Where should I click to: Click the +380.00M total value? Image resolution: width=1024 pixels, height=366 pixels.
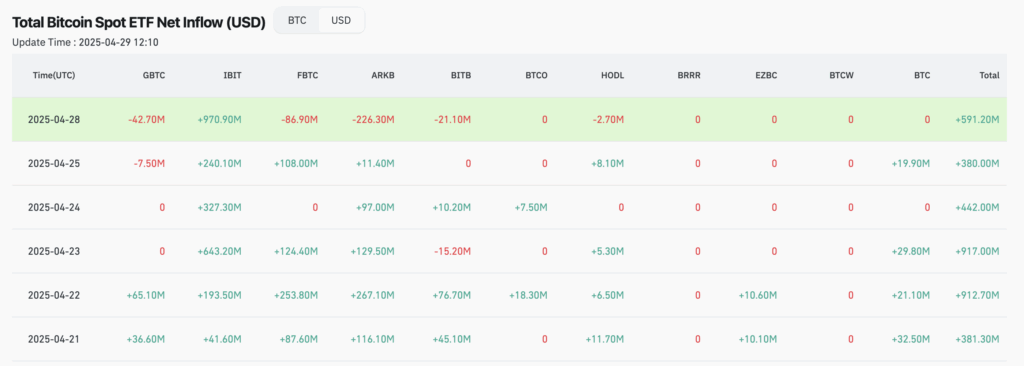tap(977, 163)
